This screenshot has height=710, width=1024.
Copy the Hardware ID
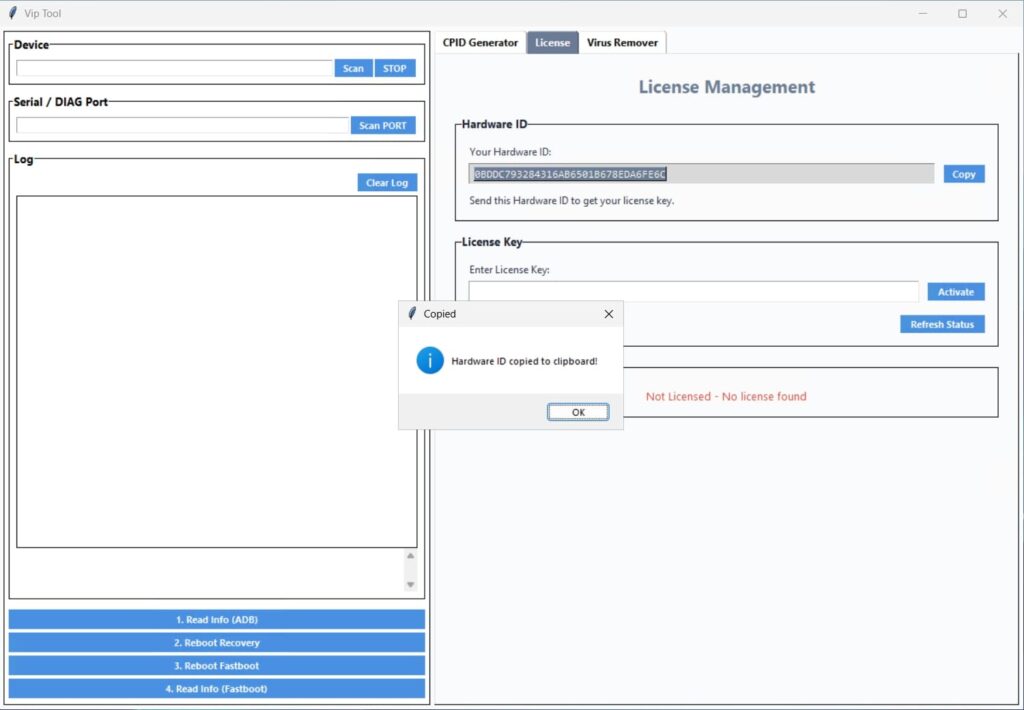pos(963,174)
